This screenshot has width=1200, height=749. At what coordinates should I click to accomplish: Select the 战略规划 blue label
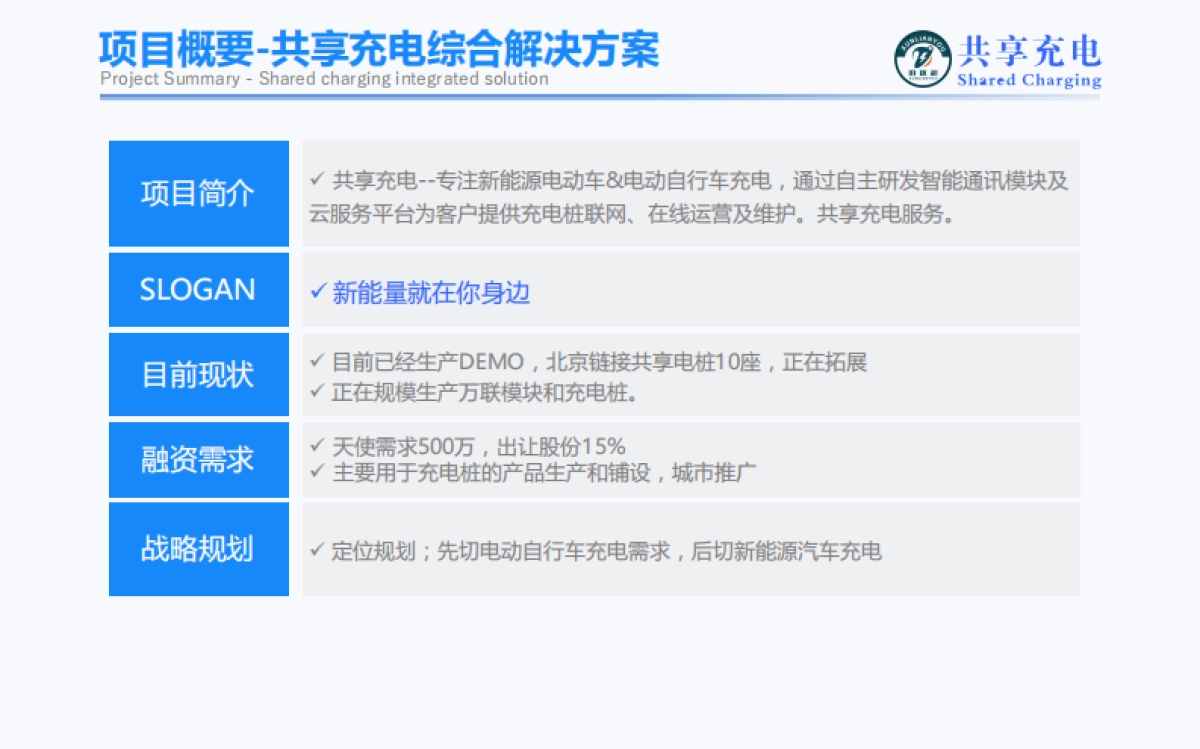pos(198,548)
